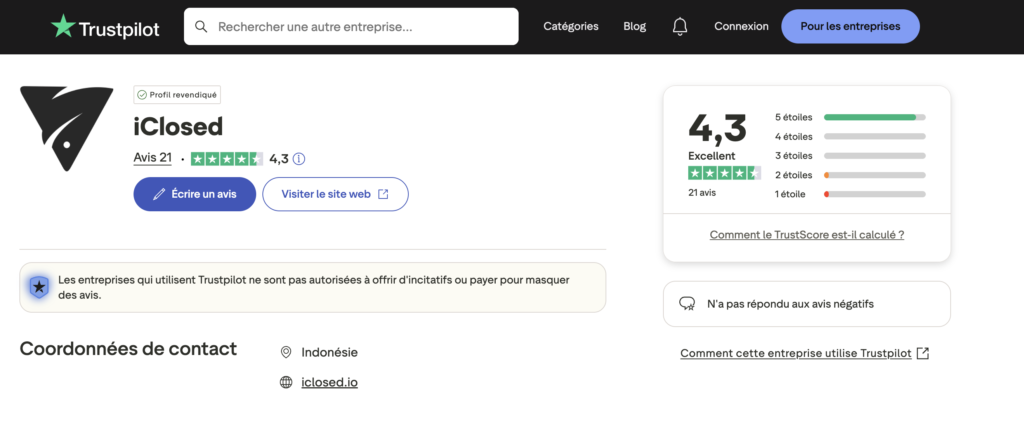This screenshot has height=442, width=1024.
Task: Go to the Blog page
Action: [634, 27]
